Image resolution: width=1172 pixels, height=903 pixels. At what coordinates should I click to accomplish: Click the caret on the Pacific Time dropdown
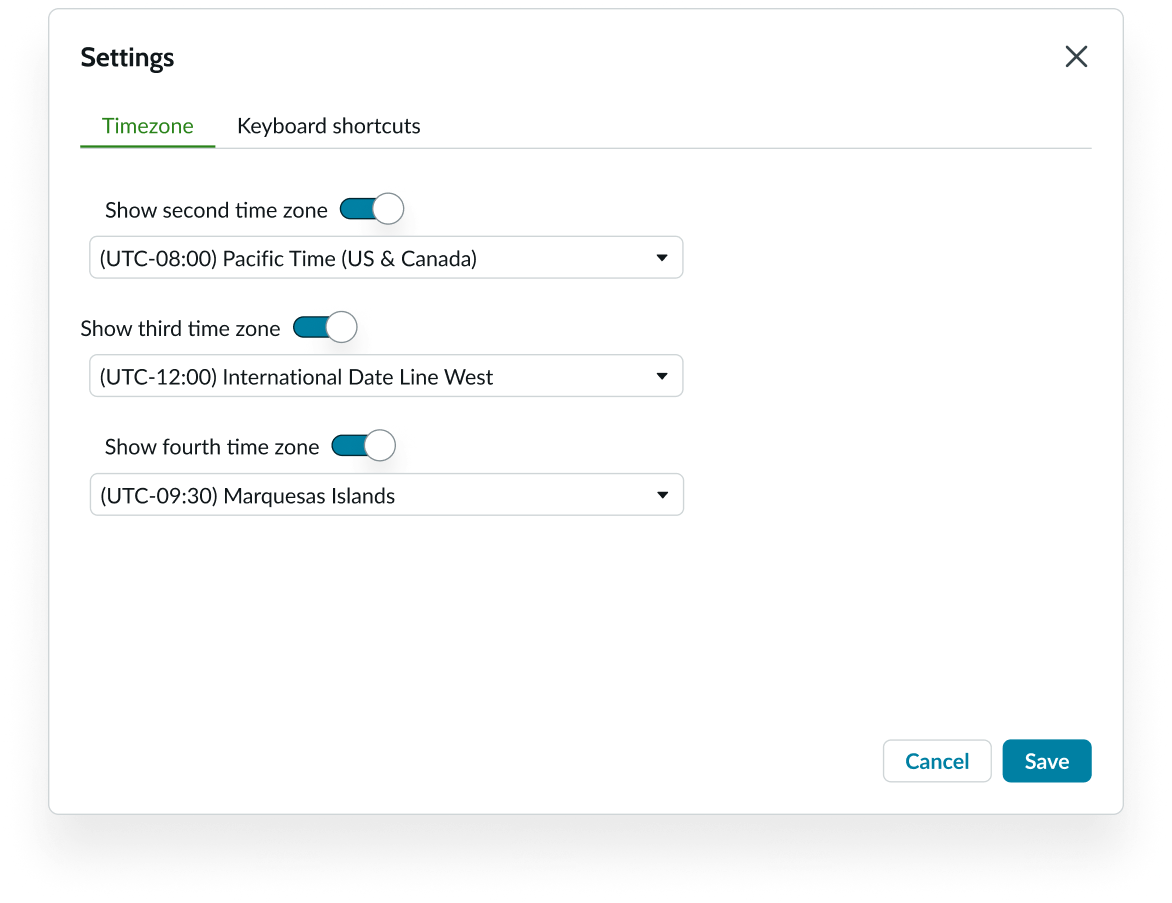coord(662,257)
